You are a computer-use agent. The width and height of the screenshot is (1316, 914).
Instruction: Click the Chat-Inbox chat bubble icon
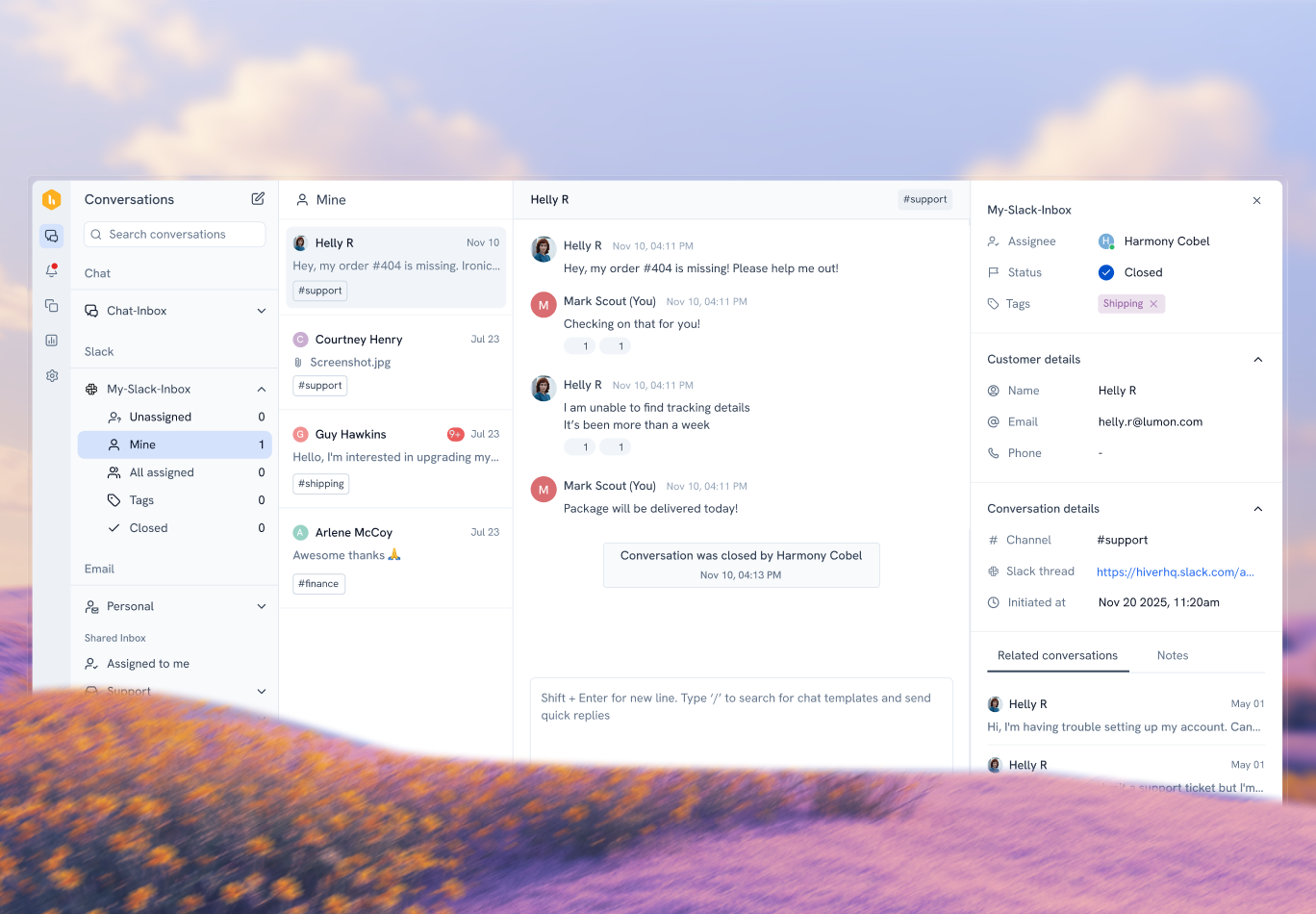tap(91, 311)
